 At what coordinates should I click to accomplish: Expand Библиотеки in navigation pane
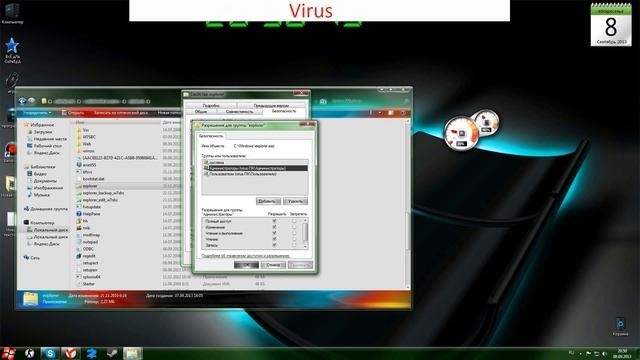click(x=40, y=167)
